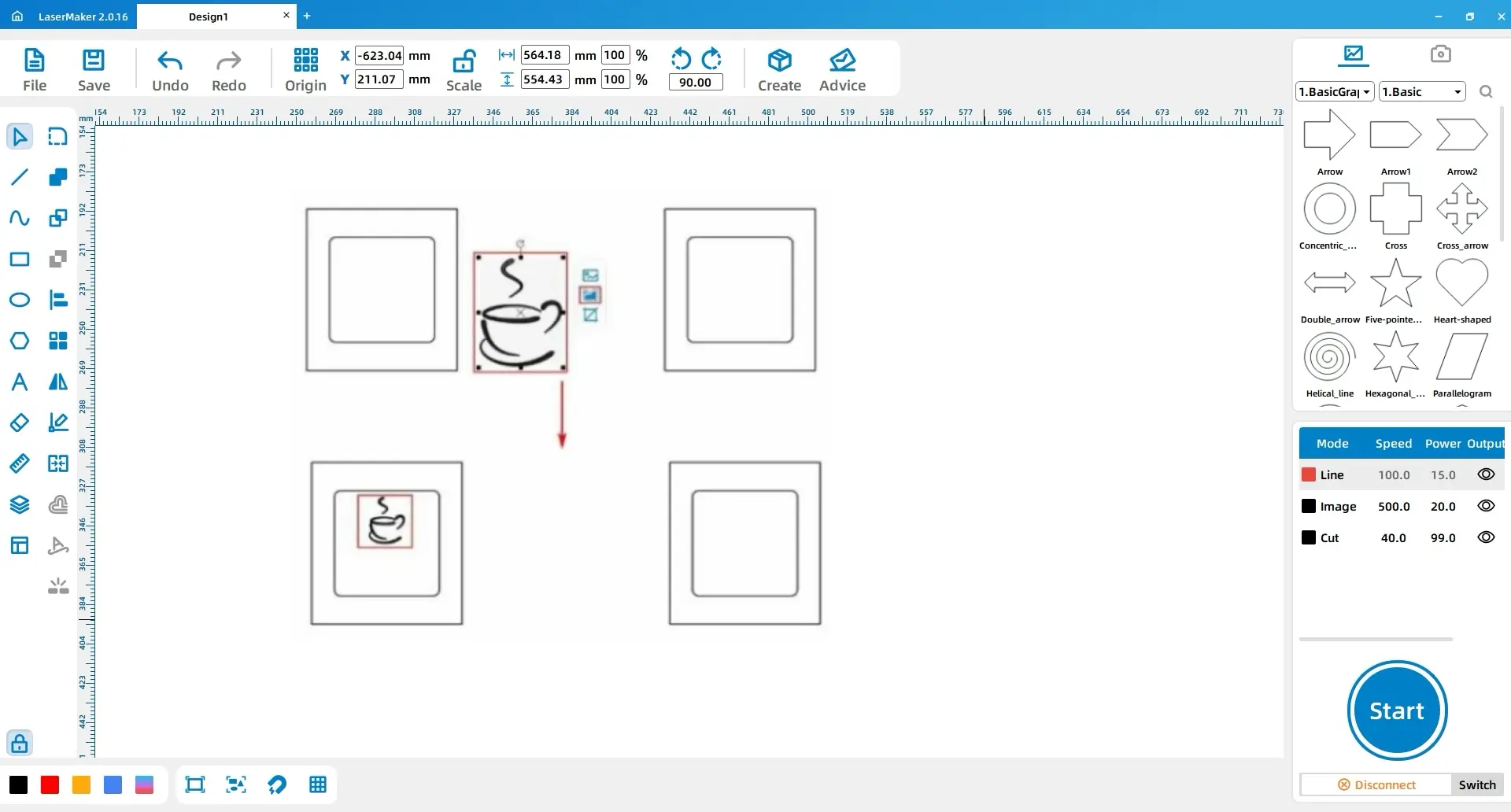Screen dimensions: 1511x812
Task: Open the layers stack tool
Action: [19, 504]
